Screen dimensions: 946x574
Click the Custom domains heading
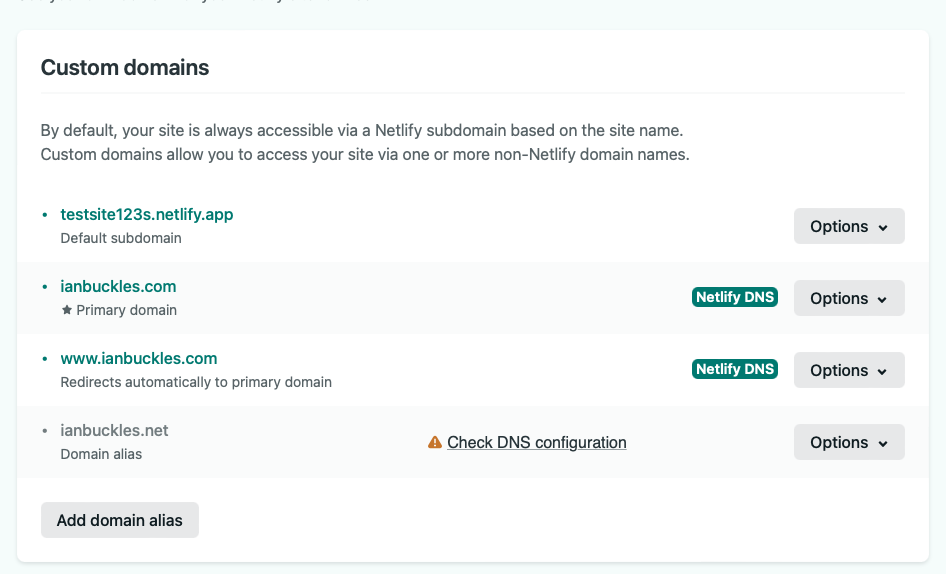125,68
